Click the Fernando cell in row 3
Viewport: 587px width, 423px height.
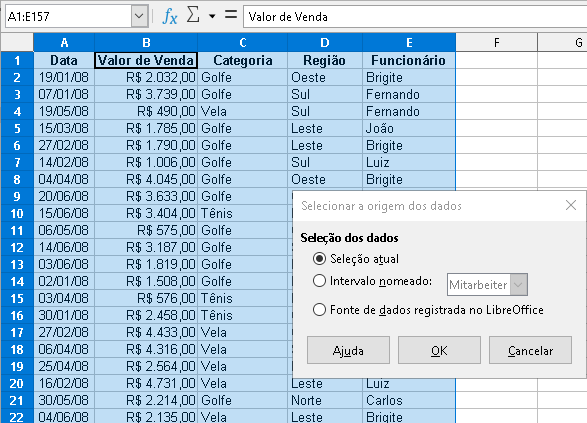tap(409, 94)
